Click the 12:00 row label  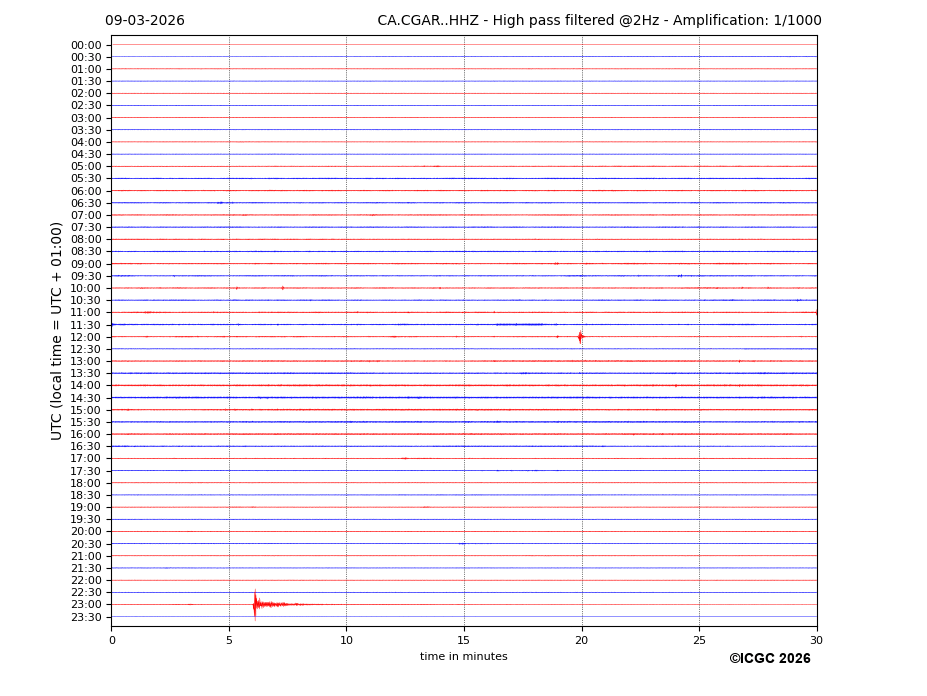coord(86,337)
